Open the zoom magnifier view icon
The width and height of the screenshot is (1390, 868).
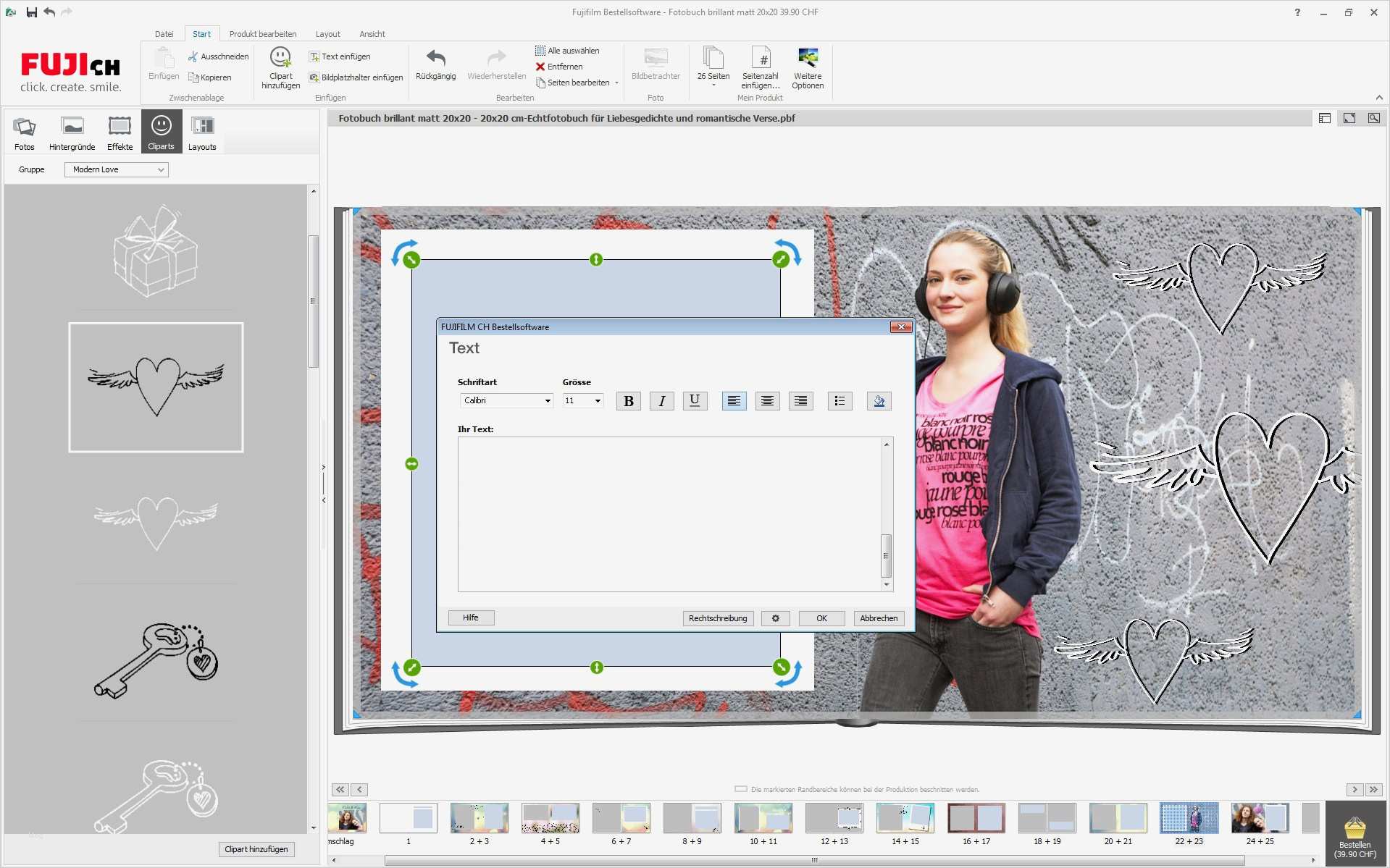click(x=1373, y=117)
